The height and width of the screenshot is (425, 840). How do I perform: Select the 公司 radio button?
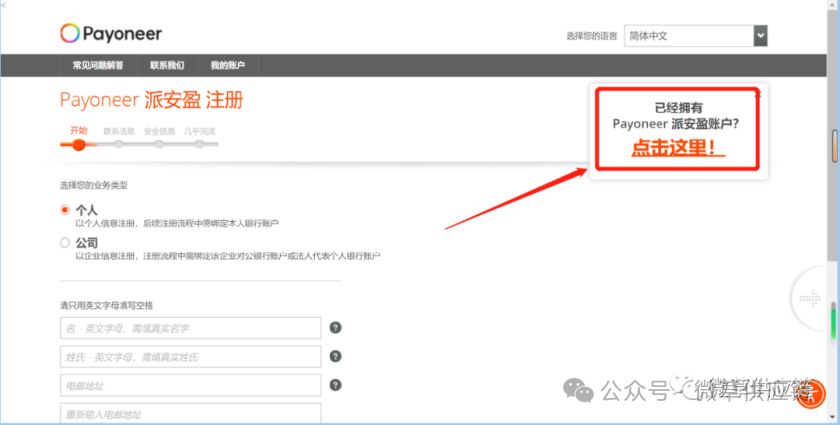(x=65, y=243)
